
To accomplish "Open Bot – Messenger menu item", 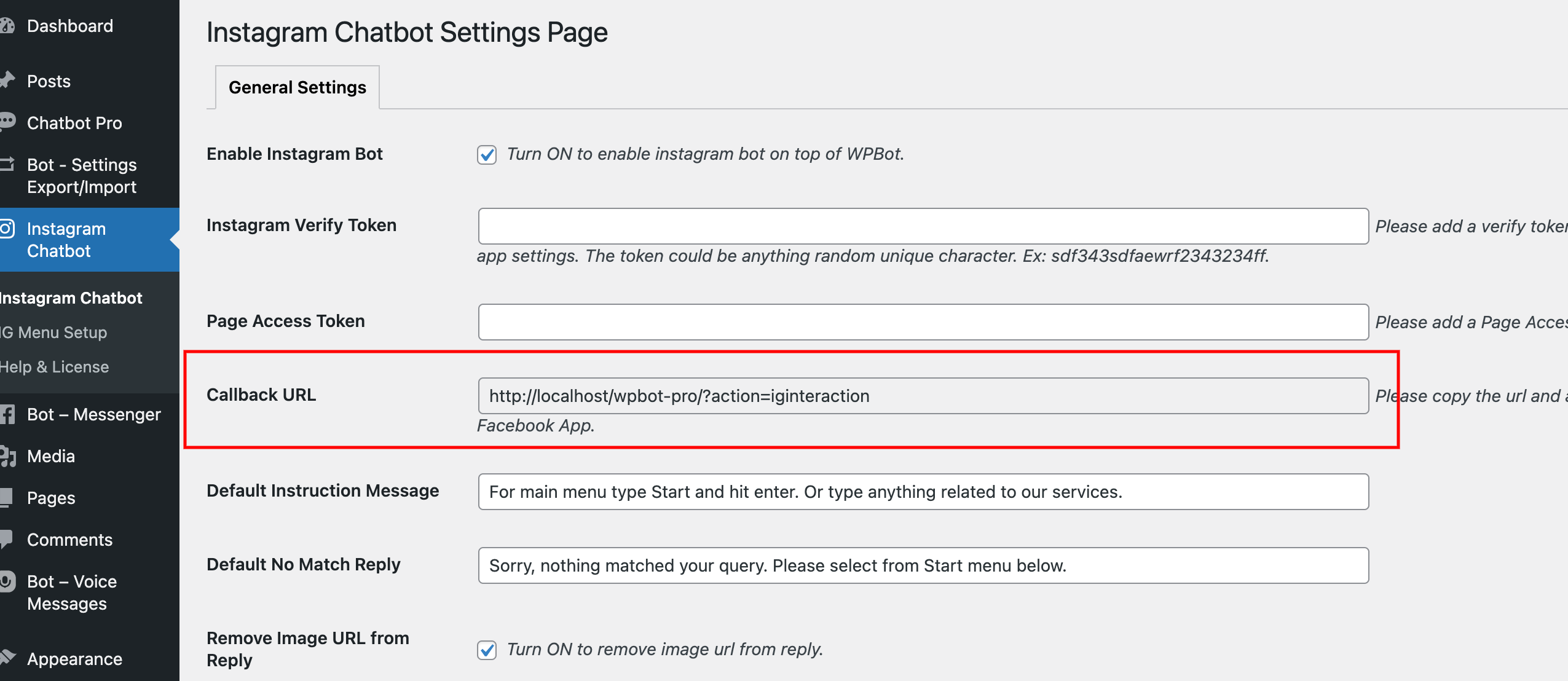I will coord(94,414).
